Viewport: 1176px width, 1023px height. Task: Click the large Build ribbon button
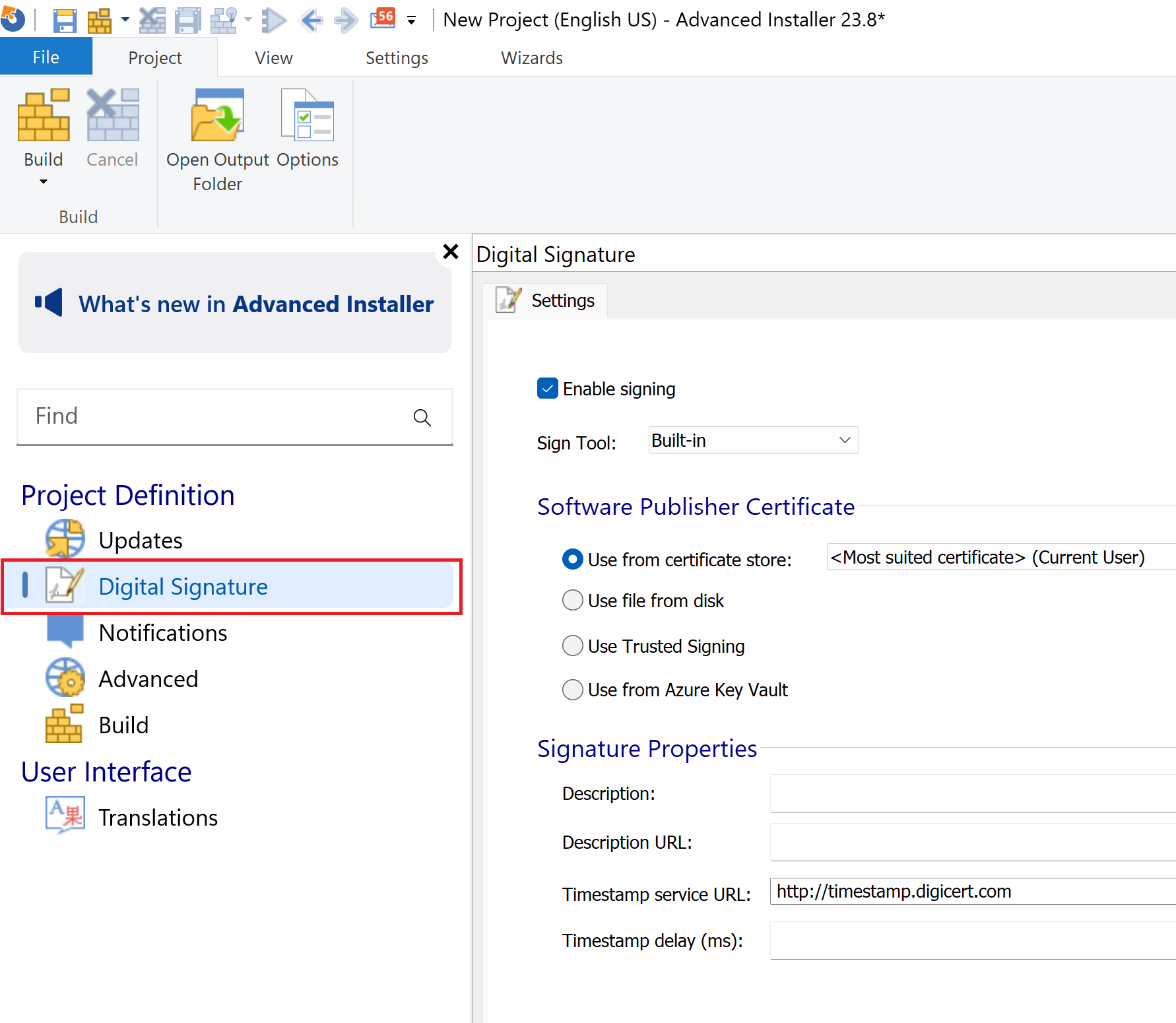tap(44, 129)
